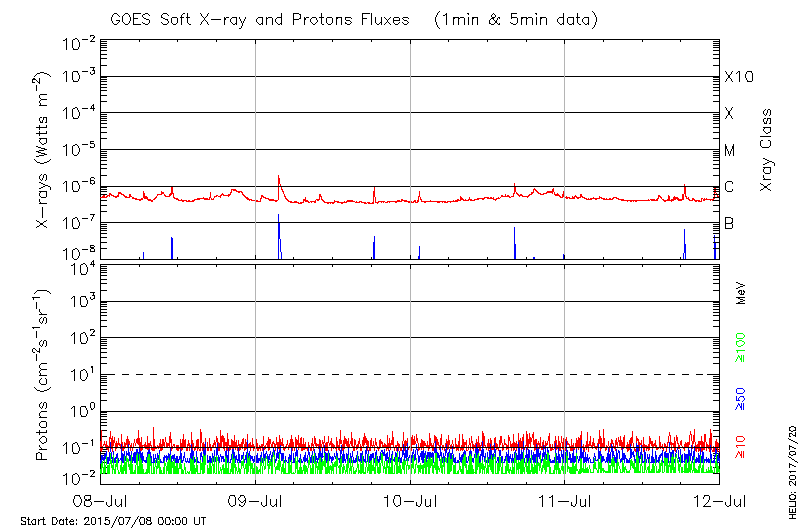Click the 'X-rays (Watts m⁻²)' axis title

[44, 150]
